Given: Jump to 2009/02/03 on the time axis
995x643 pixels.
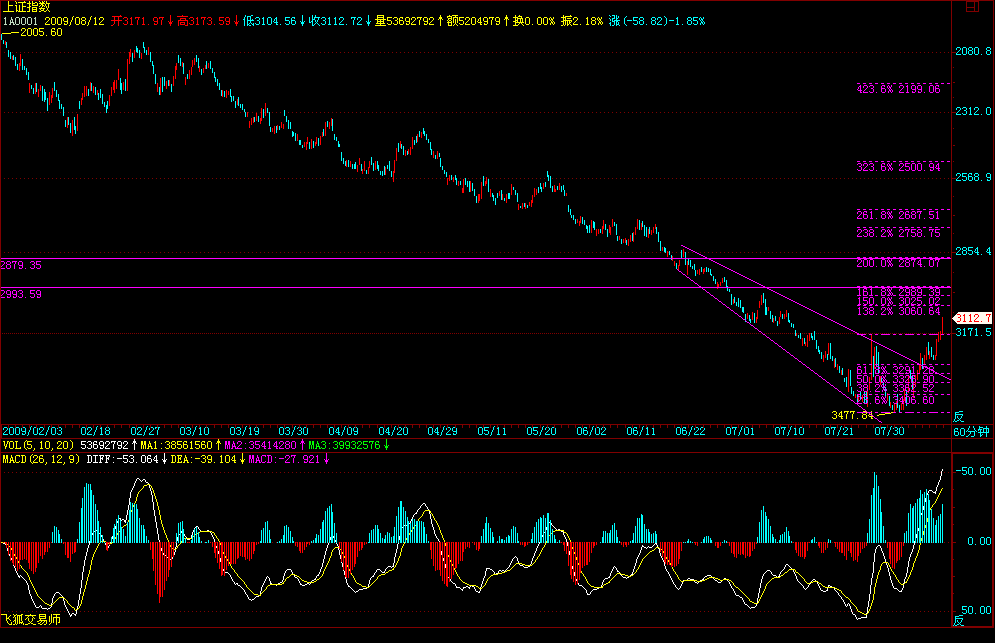Looking at the screenshot, I should click(x=32, y=432).
